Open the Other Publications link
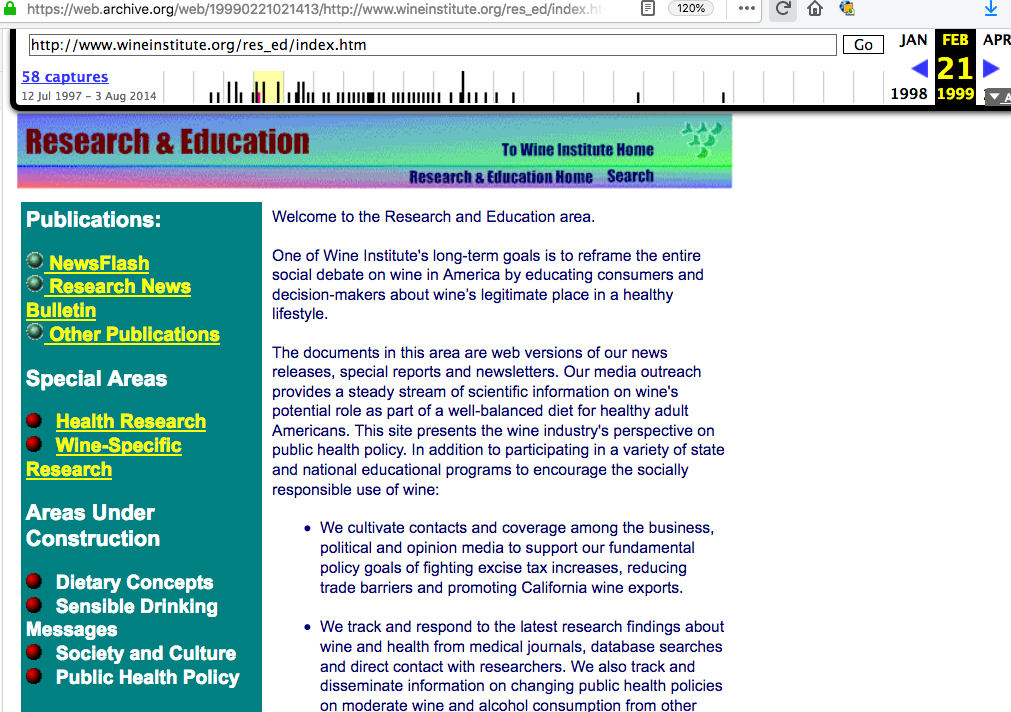Screen dimensions: 1011x712 pos(134,334)
